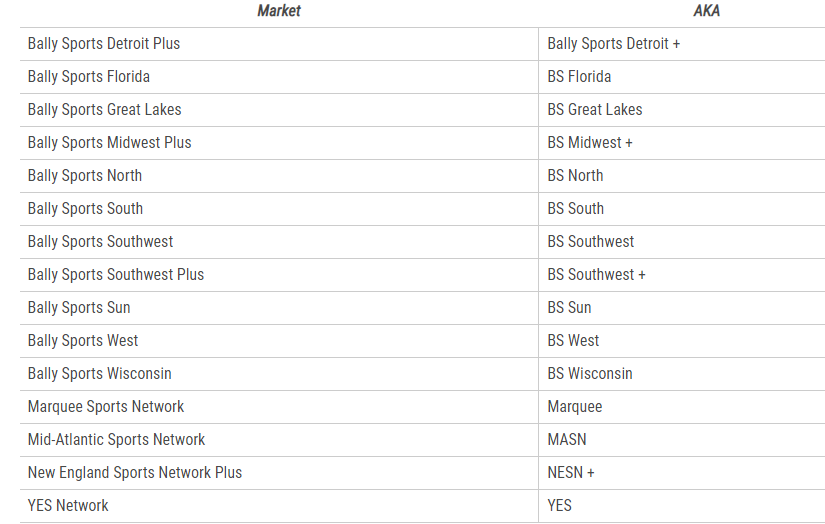Select the YES Network market cell
Image resolution: width=825 pixels, height=524 pixels.
(68, 506)
